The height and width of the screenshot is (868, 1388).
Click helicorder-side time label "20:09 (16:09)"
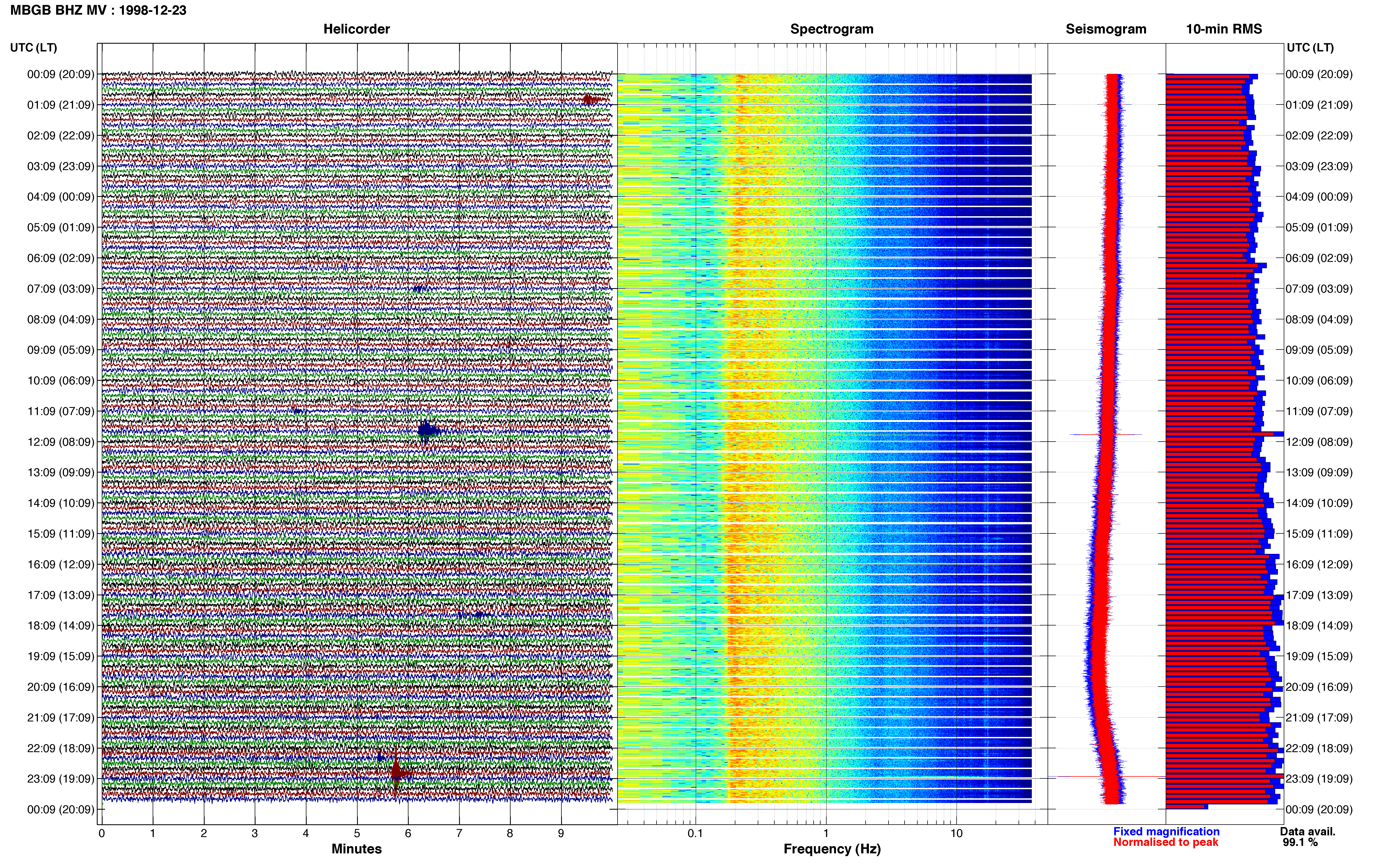pyautogui.click(x=61, y=687)
